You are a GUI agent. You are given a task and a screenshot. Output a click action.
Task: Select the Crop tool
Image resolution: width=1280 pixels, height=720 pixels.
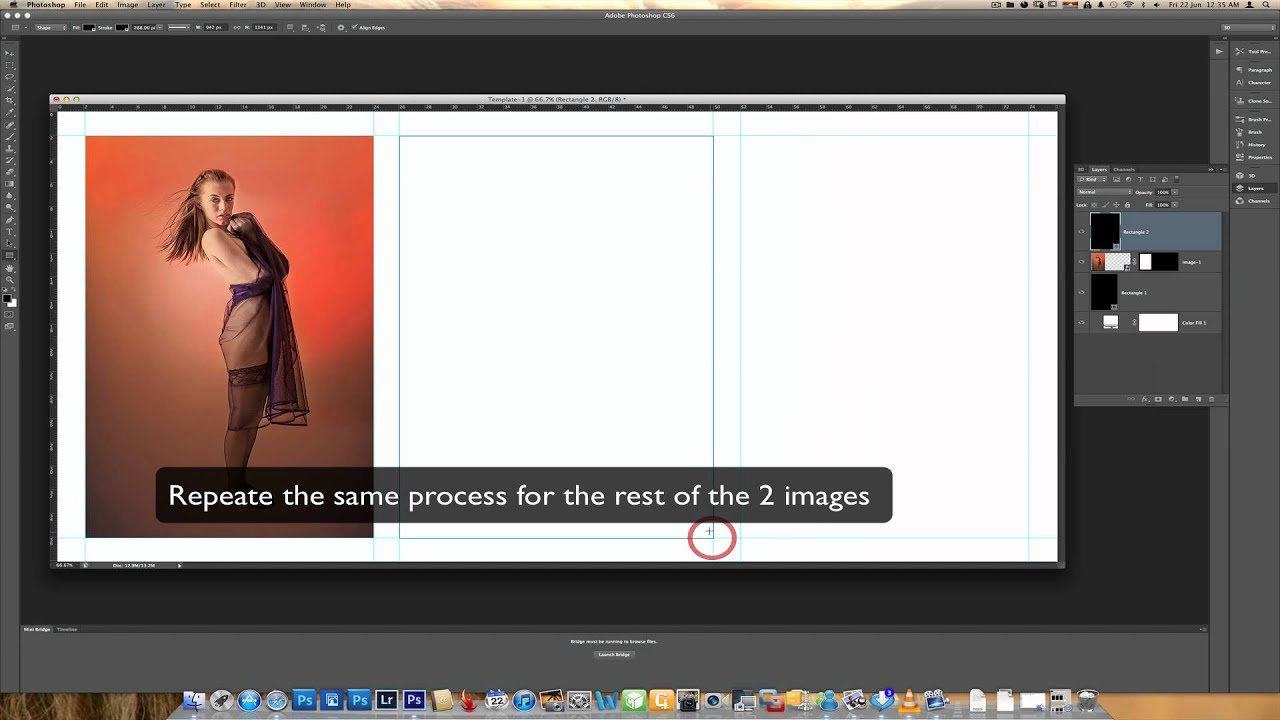(x=10, y=100)
